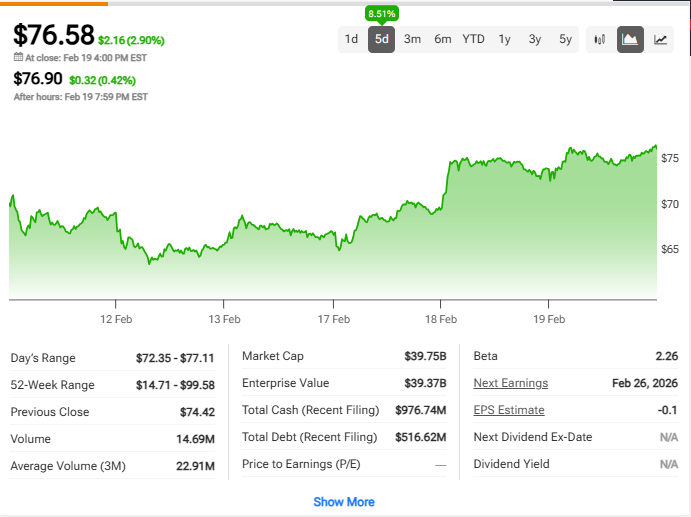The width and height of the screenshot is (691, 517).
Task: Click the Enterprise Value $39.37B
Action: (x=425, y=383)
